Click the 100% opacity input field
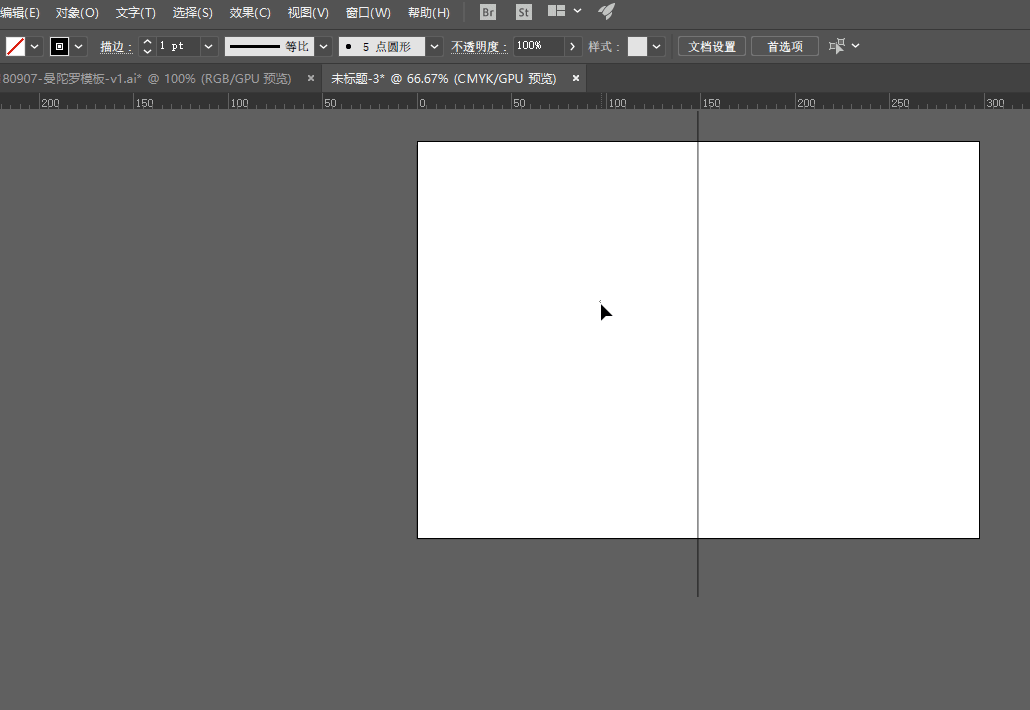Viewport: 1030px width, 710px height. (x=538, y=46)
